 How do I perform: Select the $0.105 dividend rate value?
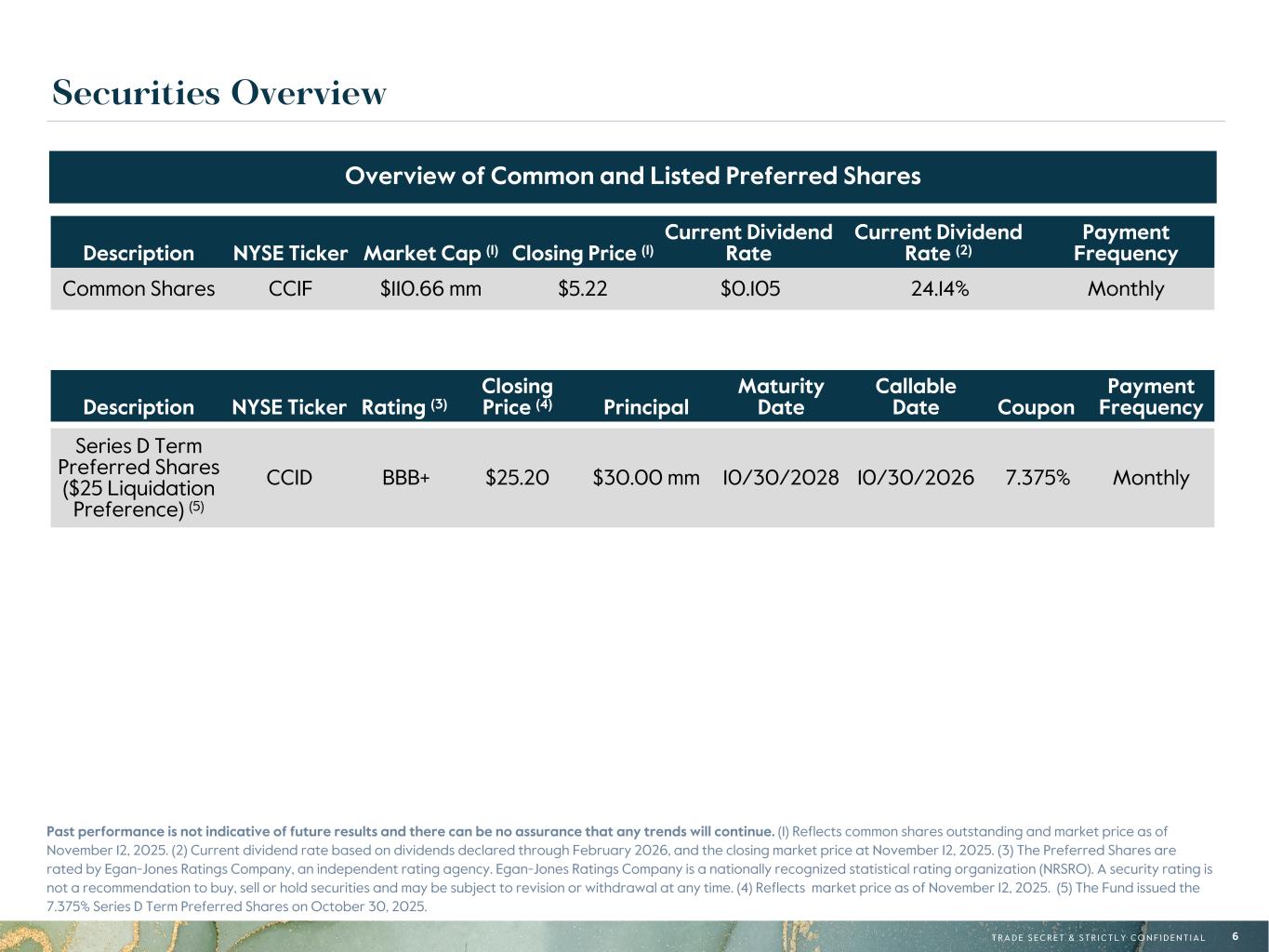tap(749, 289)
